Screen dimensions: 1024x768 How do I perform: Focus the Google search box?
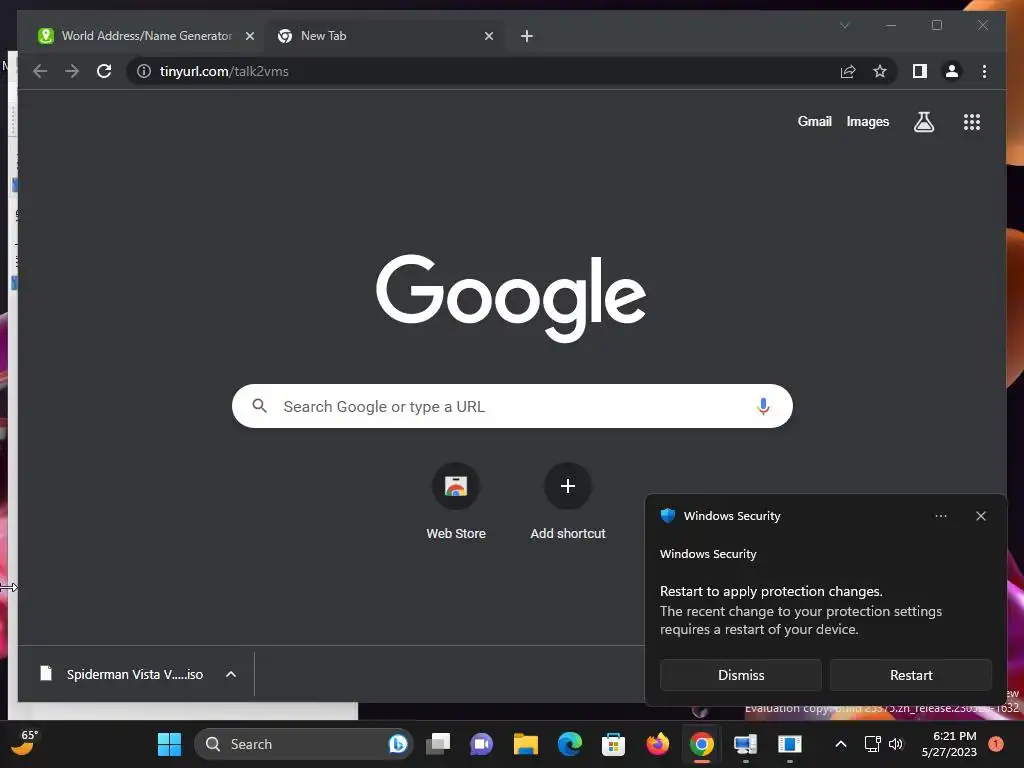point(512,406)
